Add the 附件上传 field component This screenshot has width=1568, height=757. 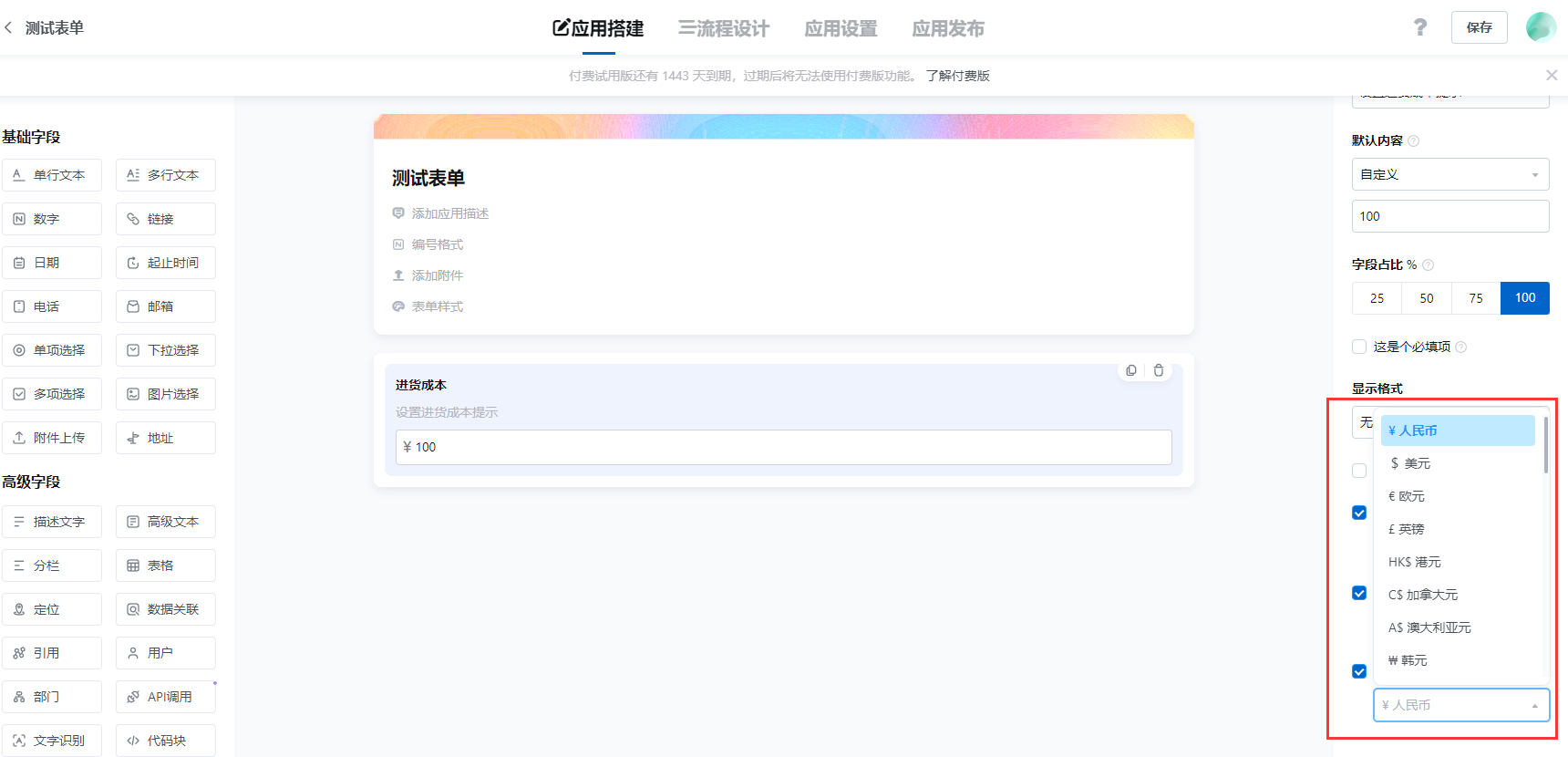coord(52,438)
